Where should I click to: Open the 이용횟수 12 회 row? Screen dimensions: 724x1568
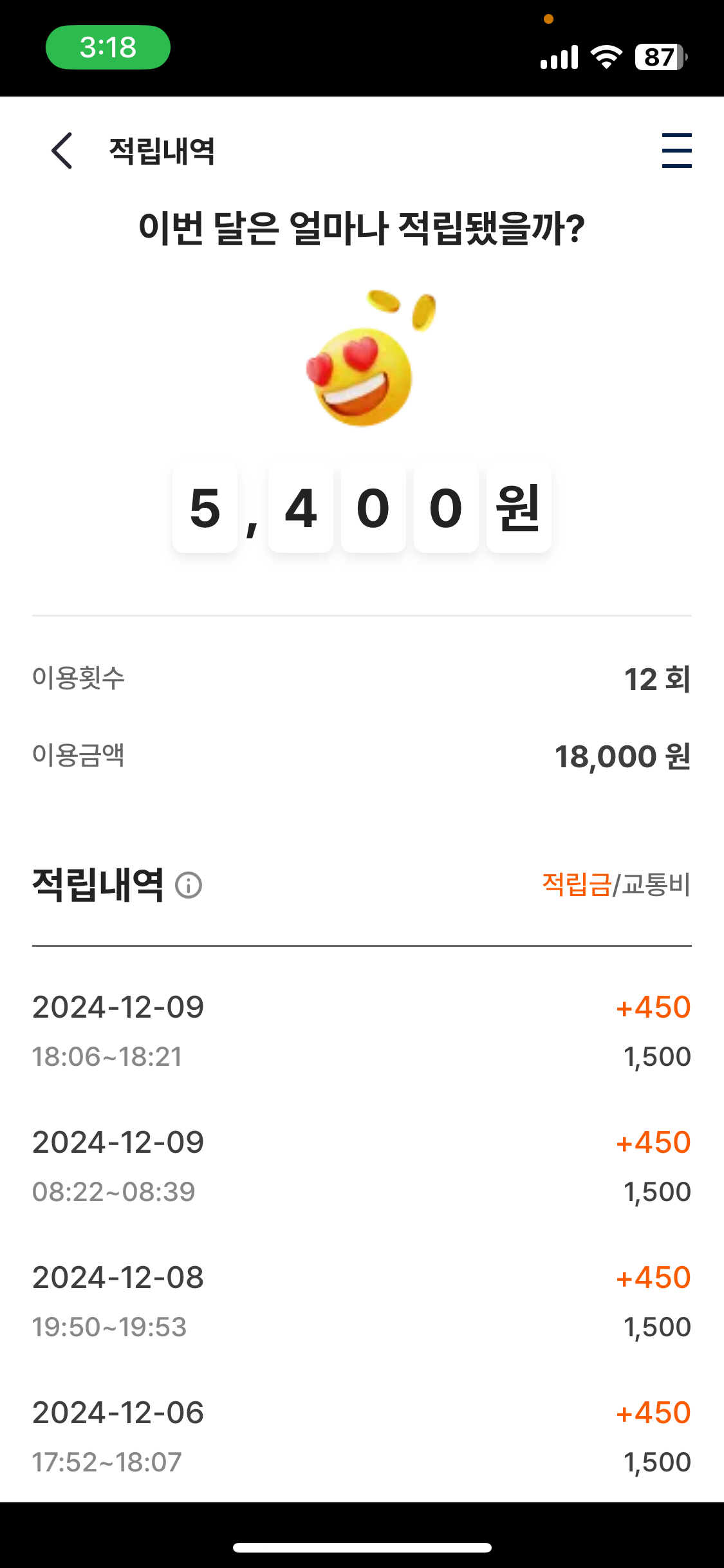click(362, 678)
